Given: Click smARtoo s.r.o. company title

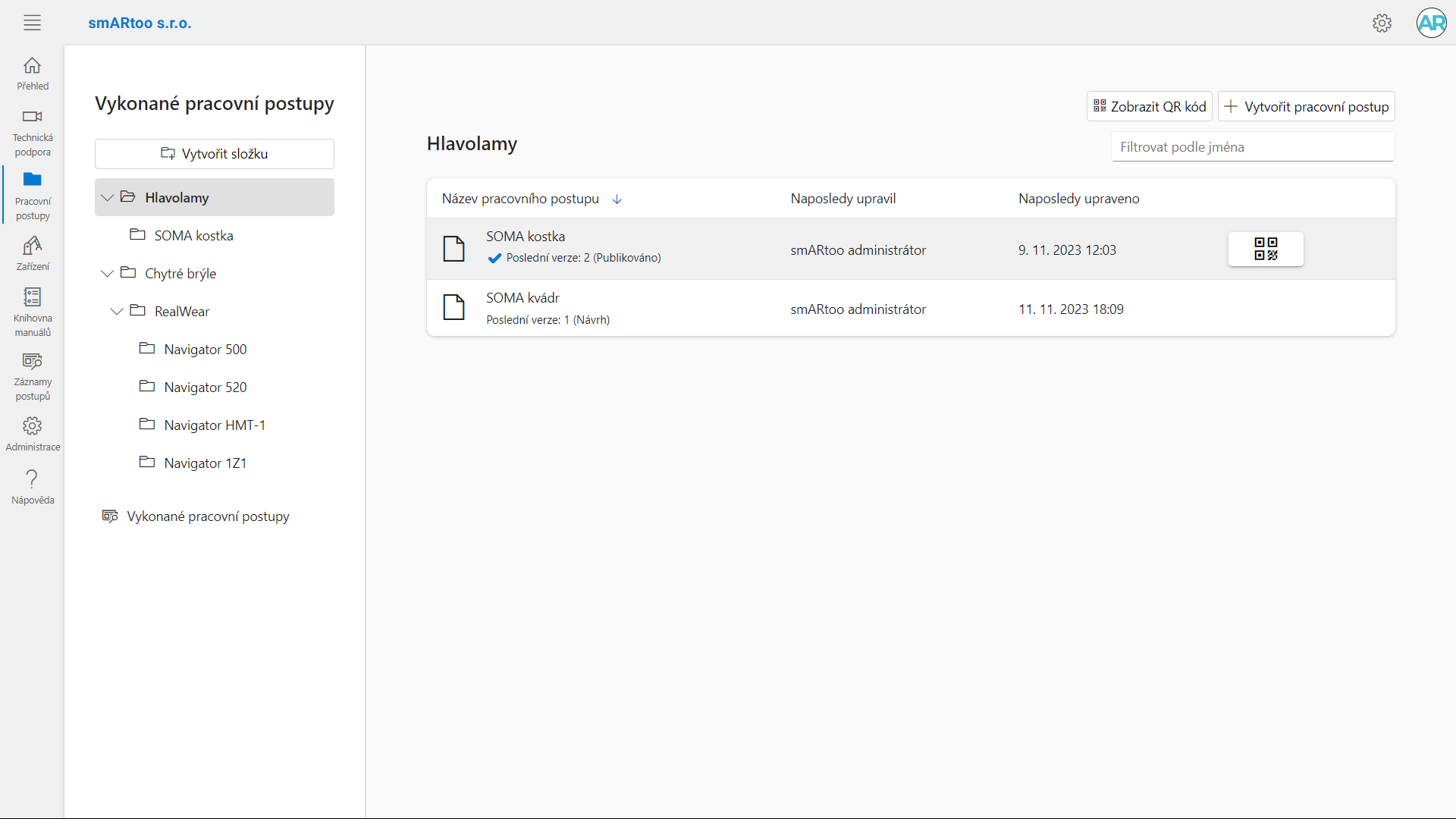Looking at the screenshot, I should 140,23.
